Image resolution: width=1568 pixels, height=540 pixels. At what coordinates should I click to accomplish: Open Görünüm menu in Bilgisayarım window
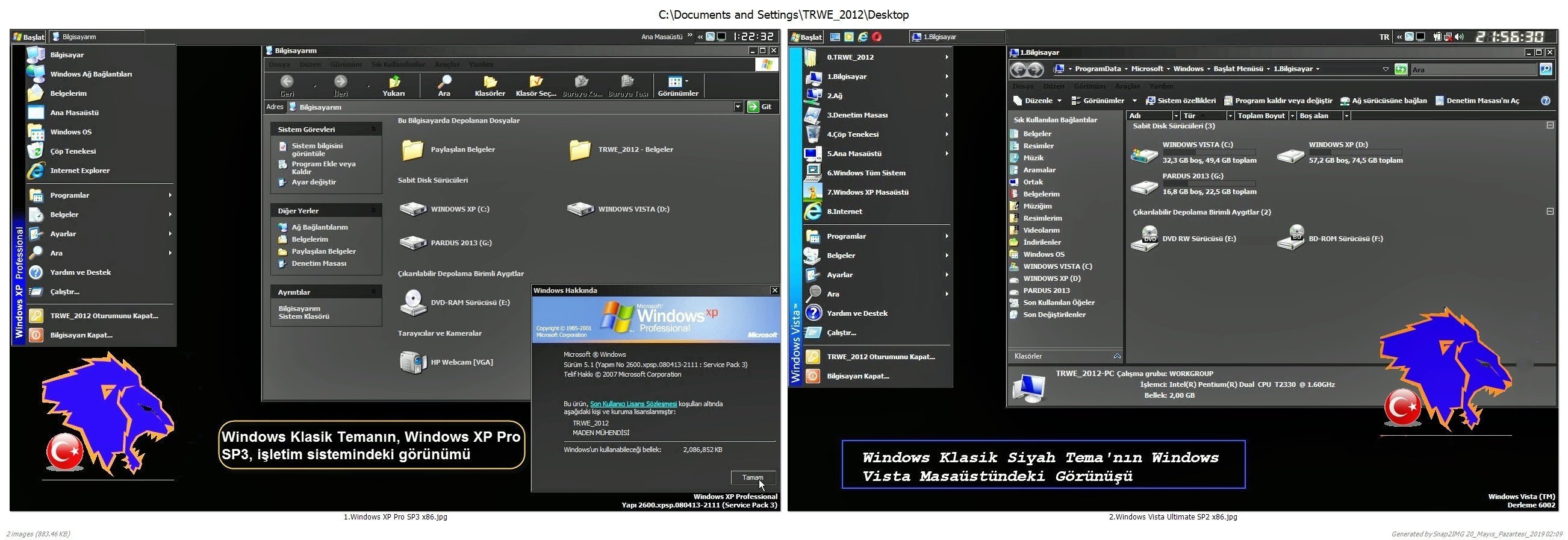pyautogui.click(x=346, y=64)
